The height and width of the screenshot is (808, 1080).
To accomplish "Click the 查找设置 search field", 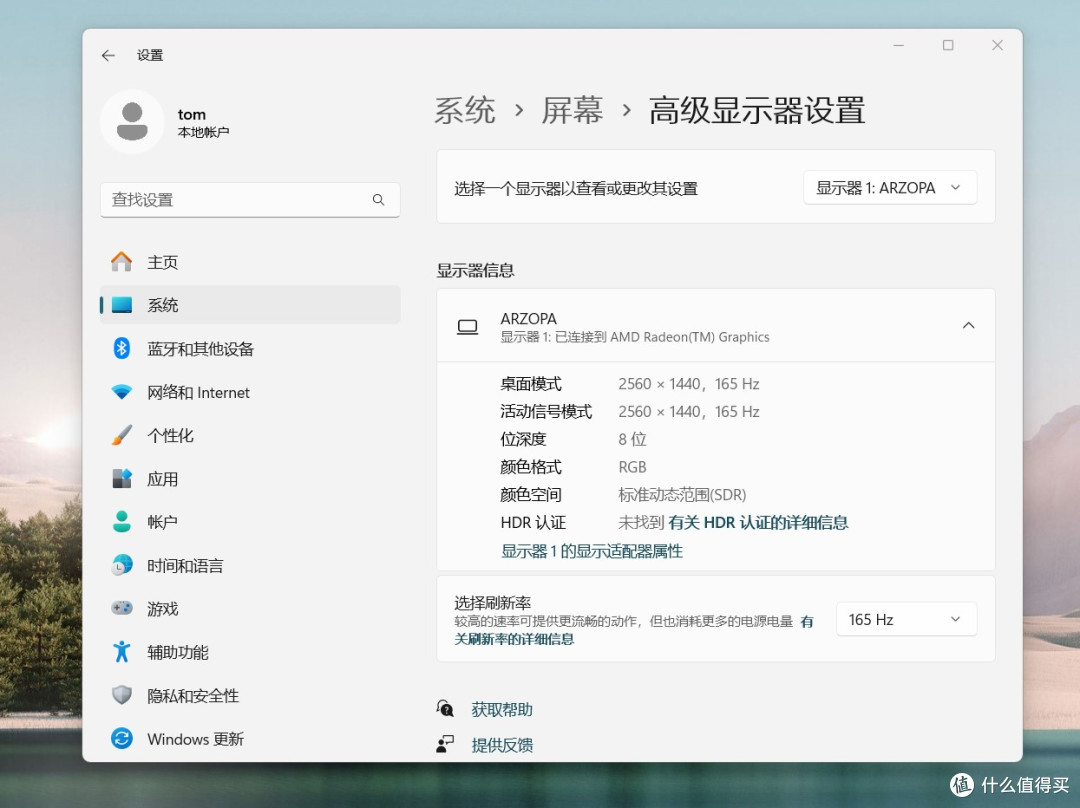I will (x=250, y=200).
